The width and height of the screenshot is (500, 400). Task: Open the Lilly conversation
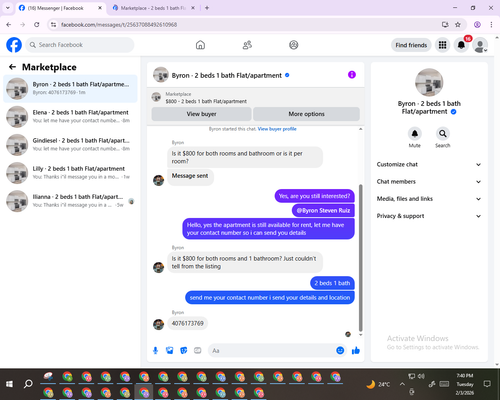click(70, 173)
